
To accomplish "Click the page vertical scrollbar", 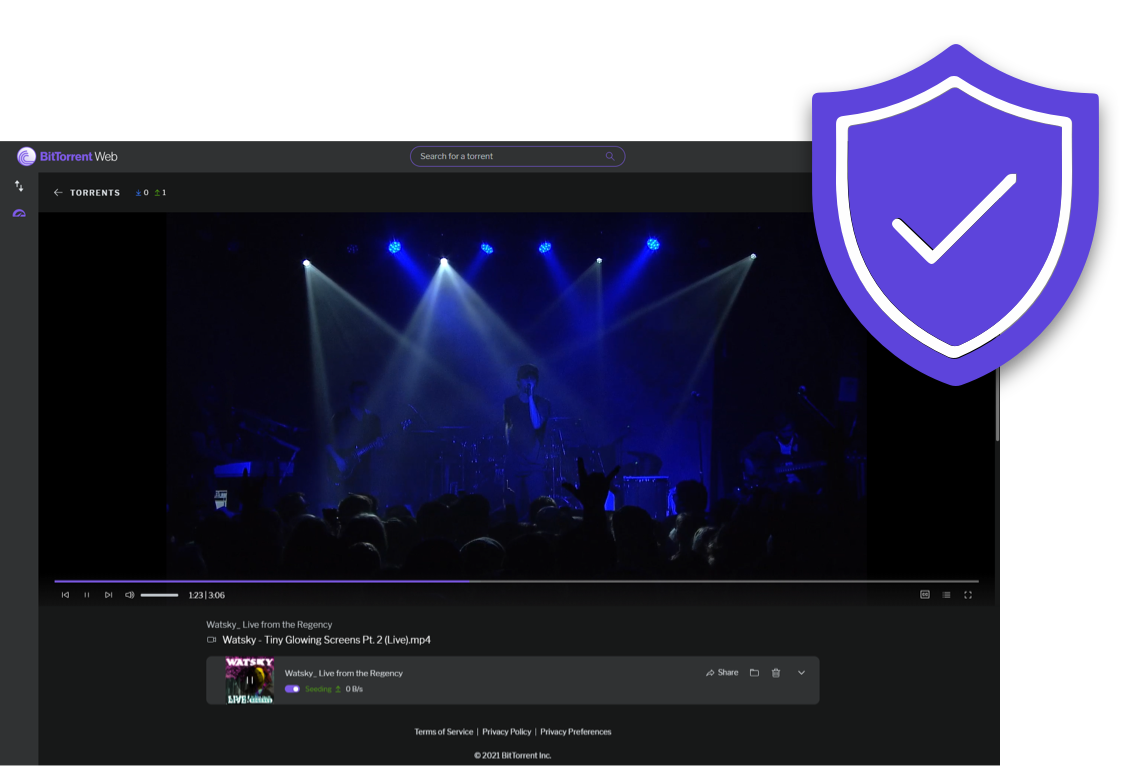I will coord(997,405).
